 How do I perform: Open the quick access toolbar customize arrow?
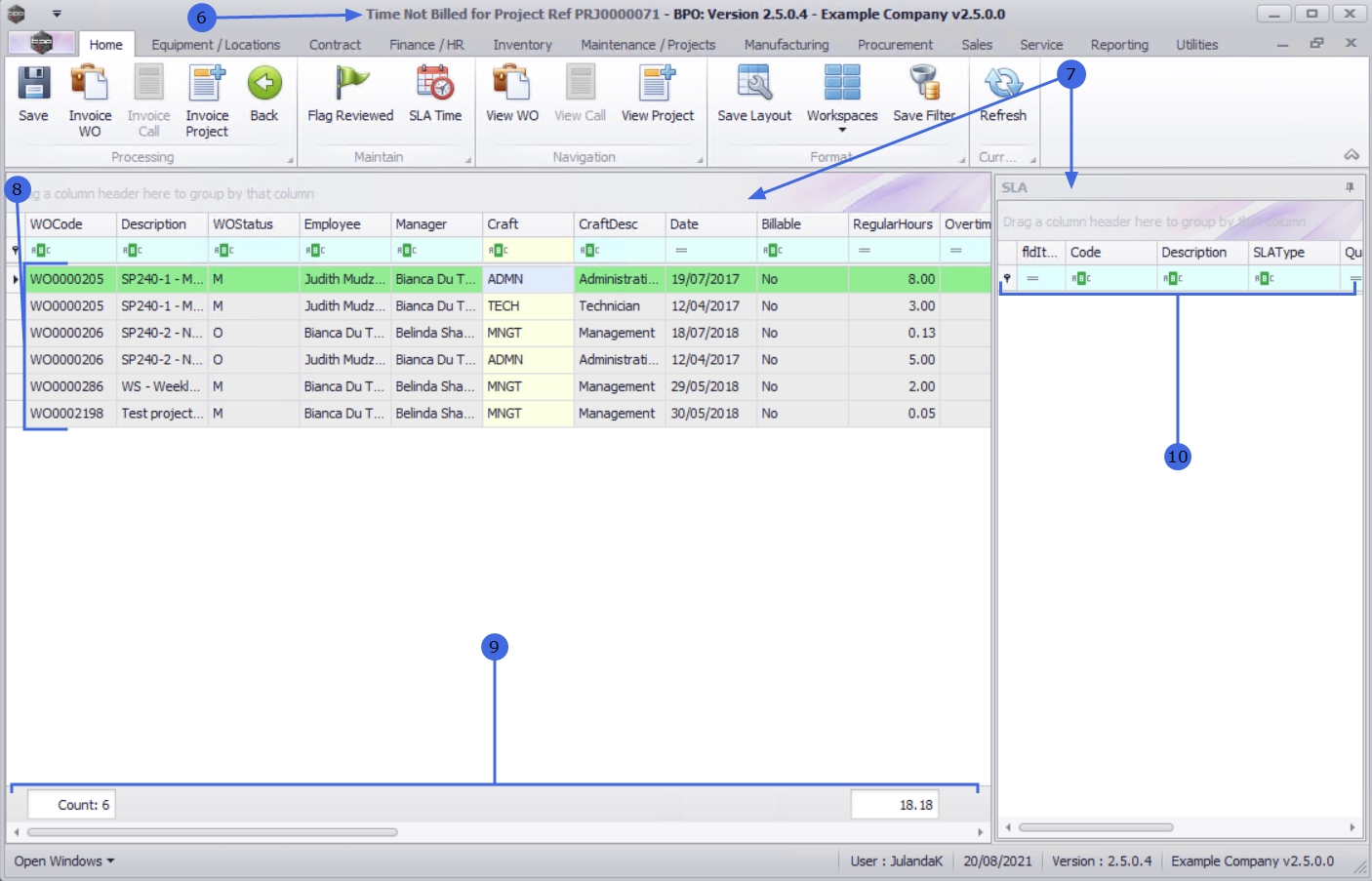57,14
